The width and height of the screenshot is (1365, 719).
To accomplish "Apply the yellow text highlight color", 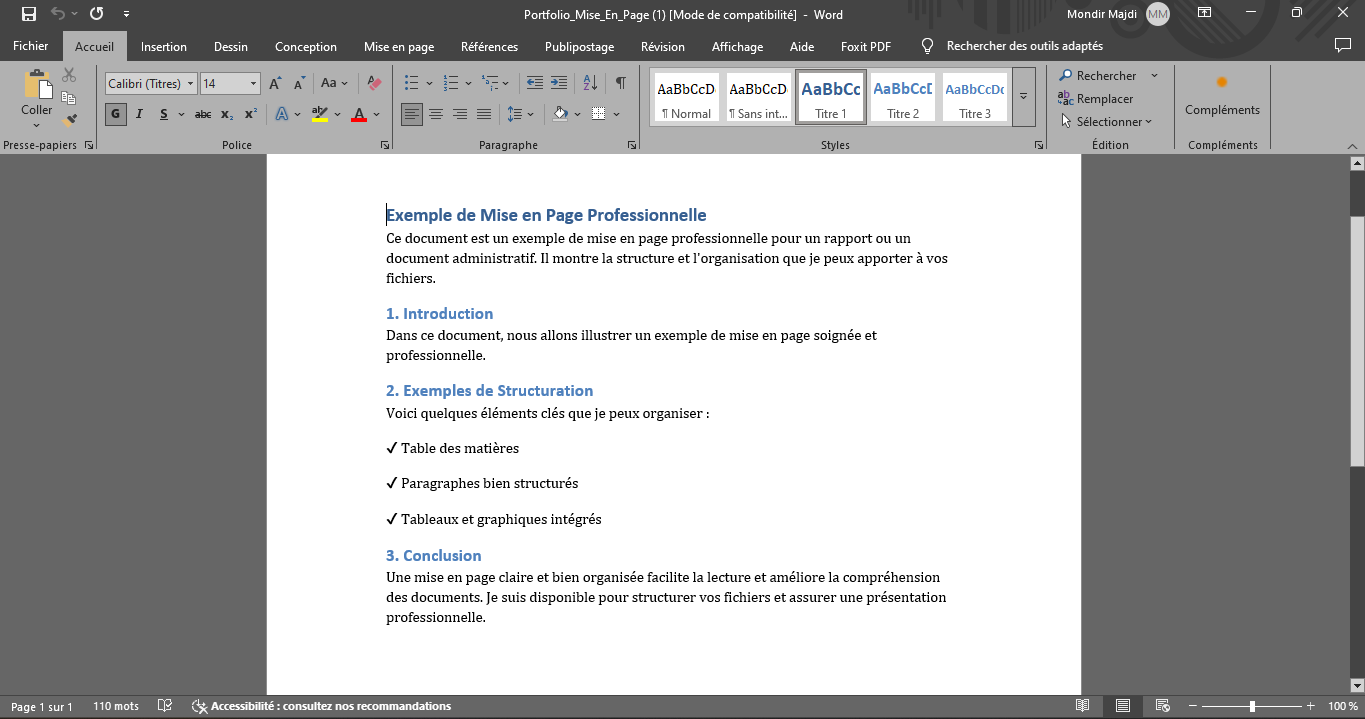I will (320, 114).
